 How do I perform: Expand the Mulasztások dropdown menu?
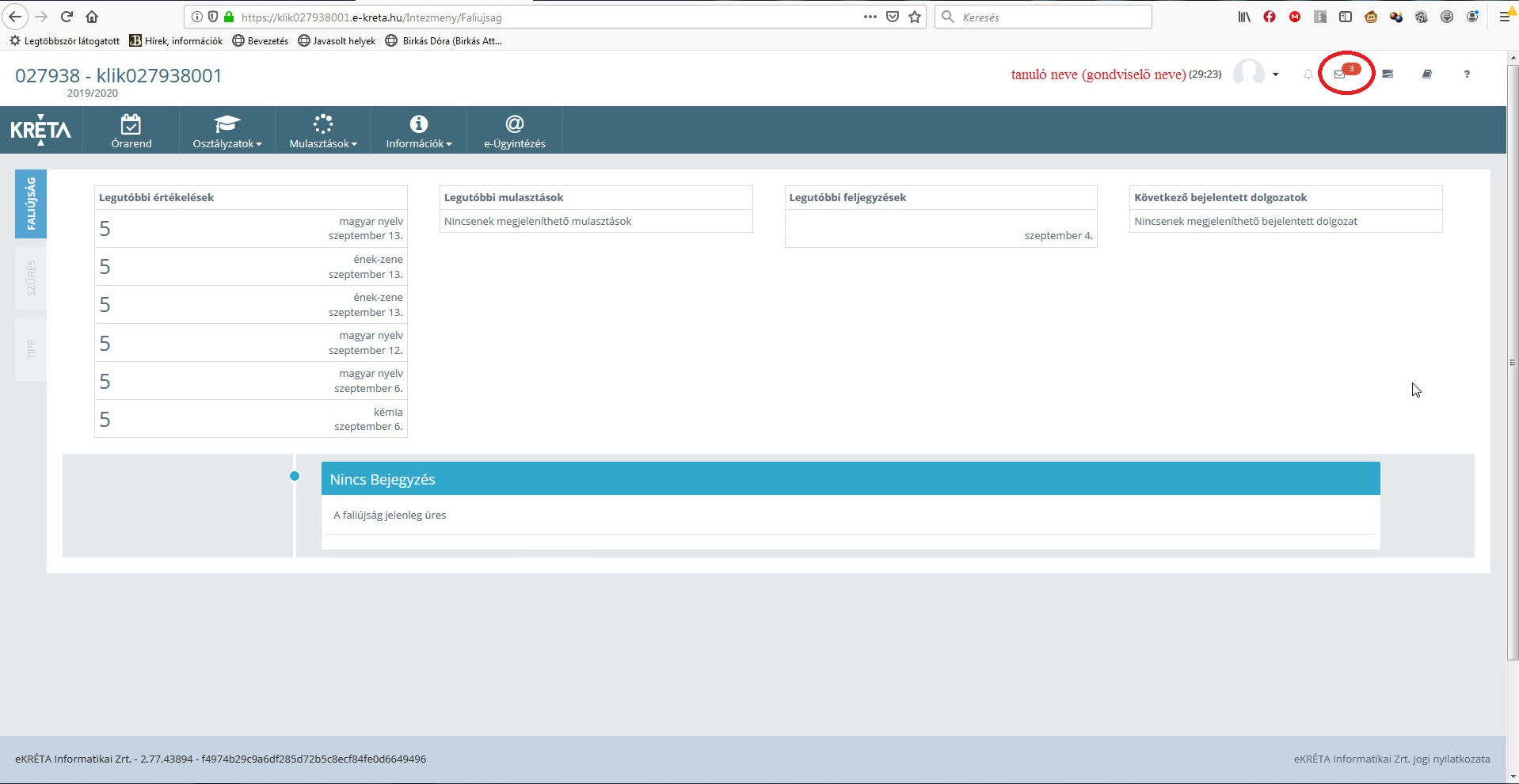click(322, 131)
